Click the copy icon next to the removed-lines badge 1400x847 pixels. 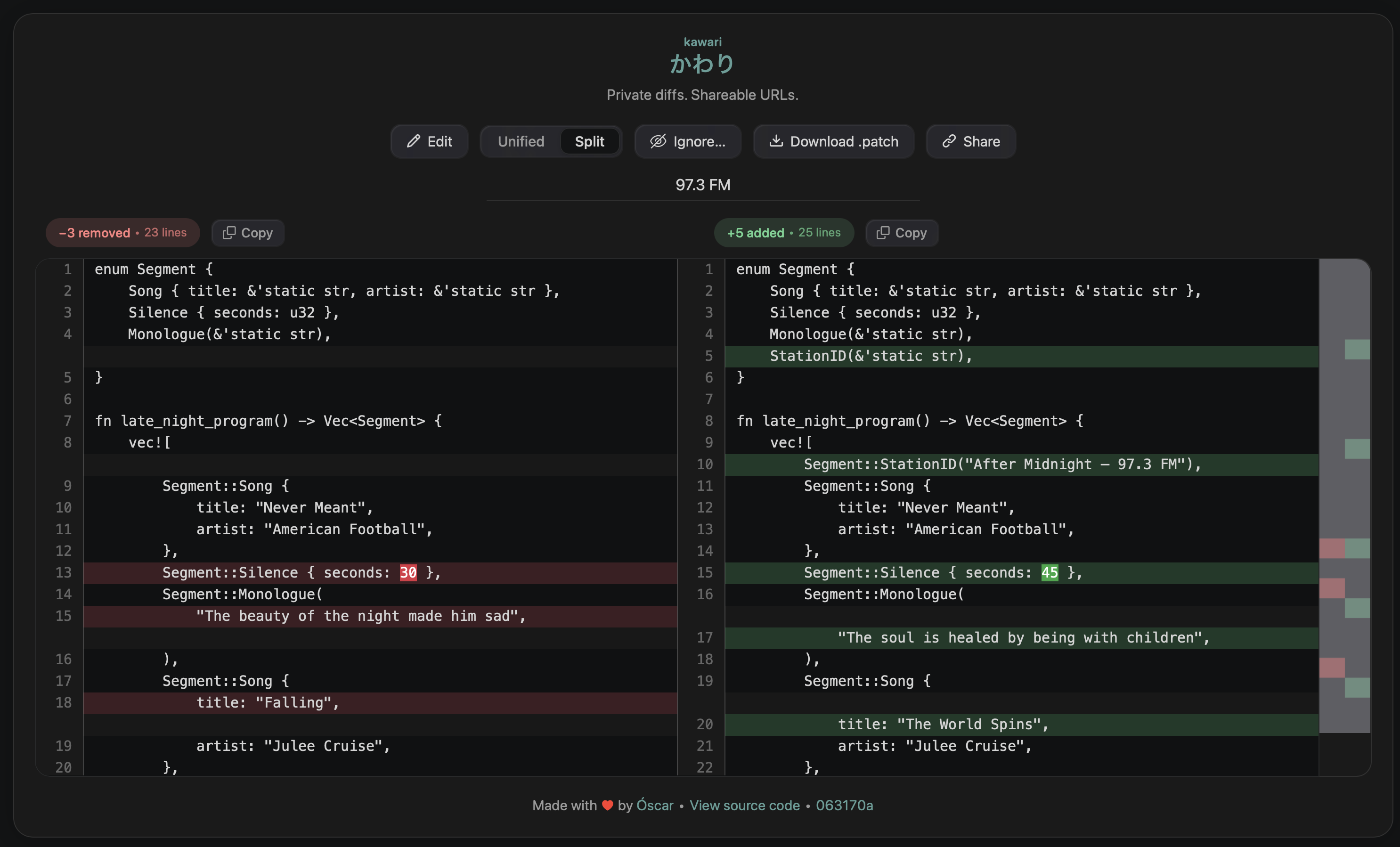(x=229, y=232)
